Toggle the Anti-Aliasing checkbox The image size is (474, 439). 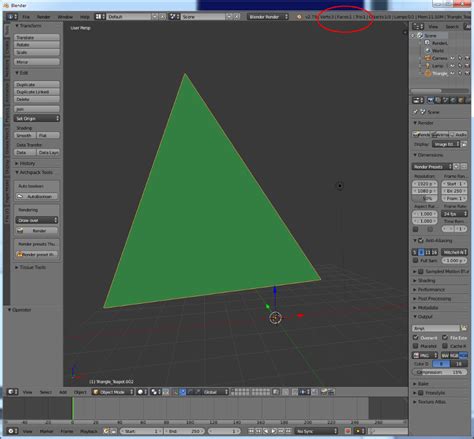(x=421, y=240)
